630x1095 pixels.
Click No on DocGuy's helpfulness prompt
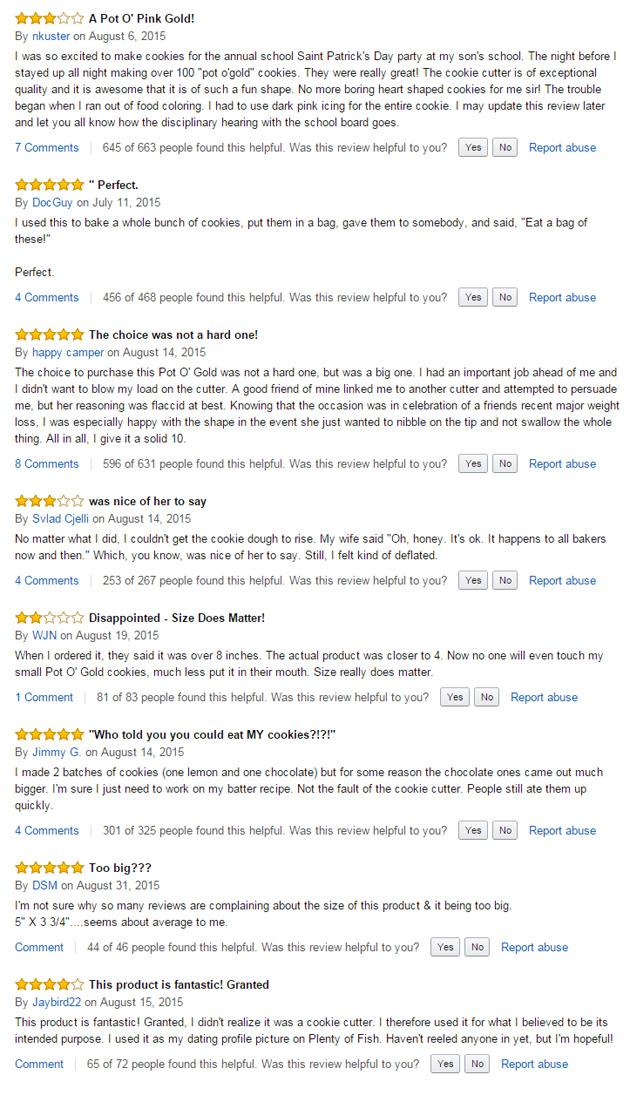coord(505,297)
